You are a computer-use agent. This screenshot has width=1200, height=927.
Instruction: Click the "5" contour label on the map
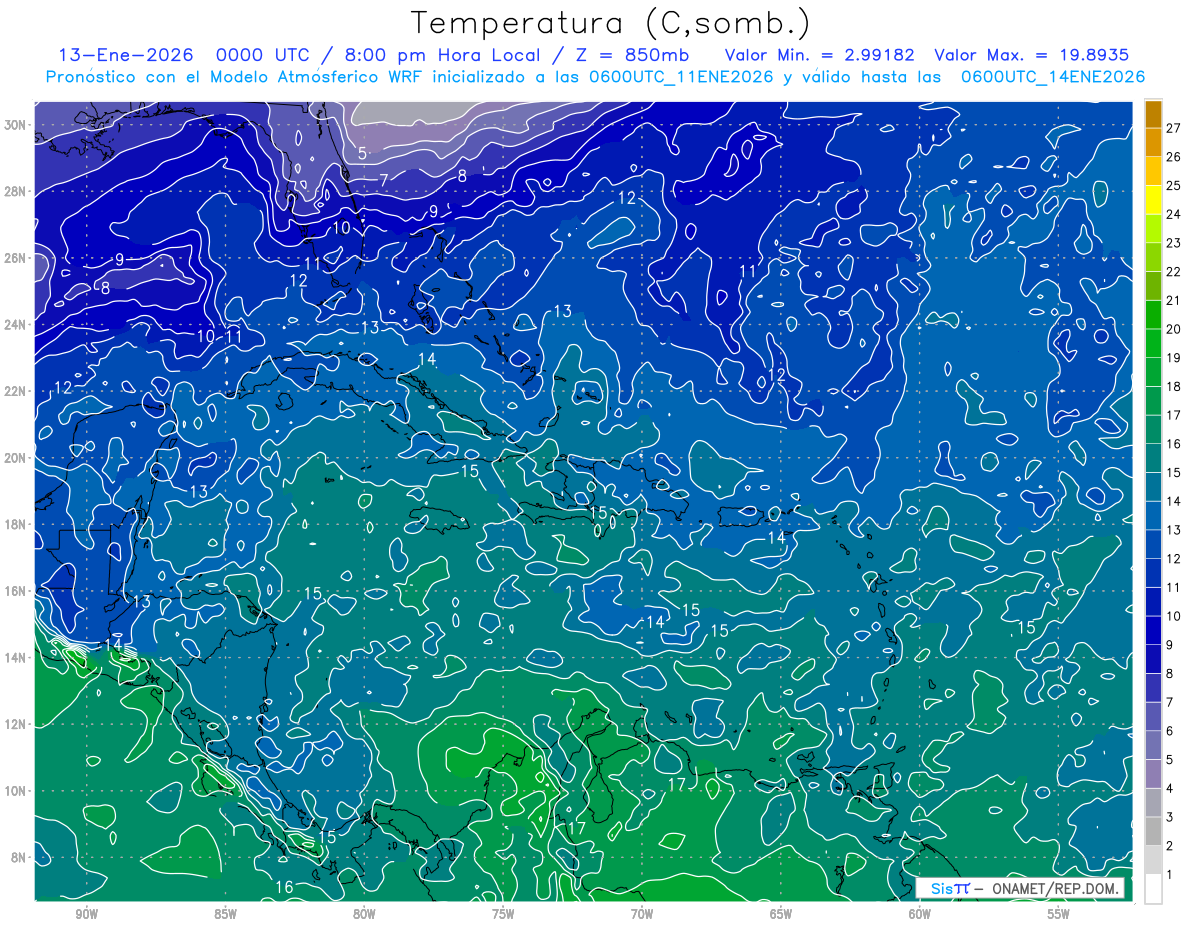click(362, 153)
